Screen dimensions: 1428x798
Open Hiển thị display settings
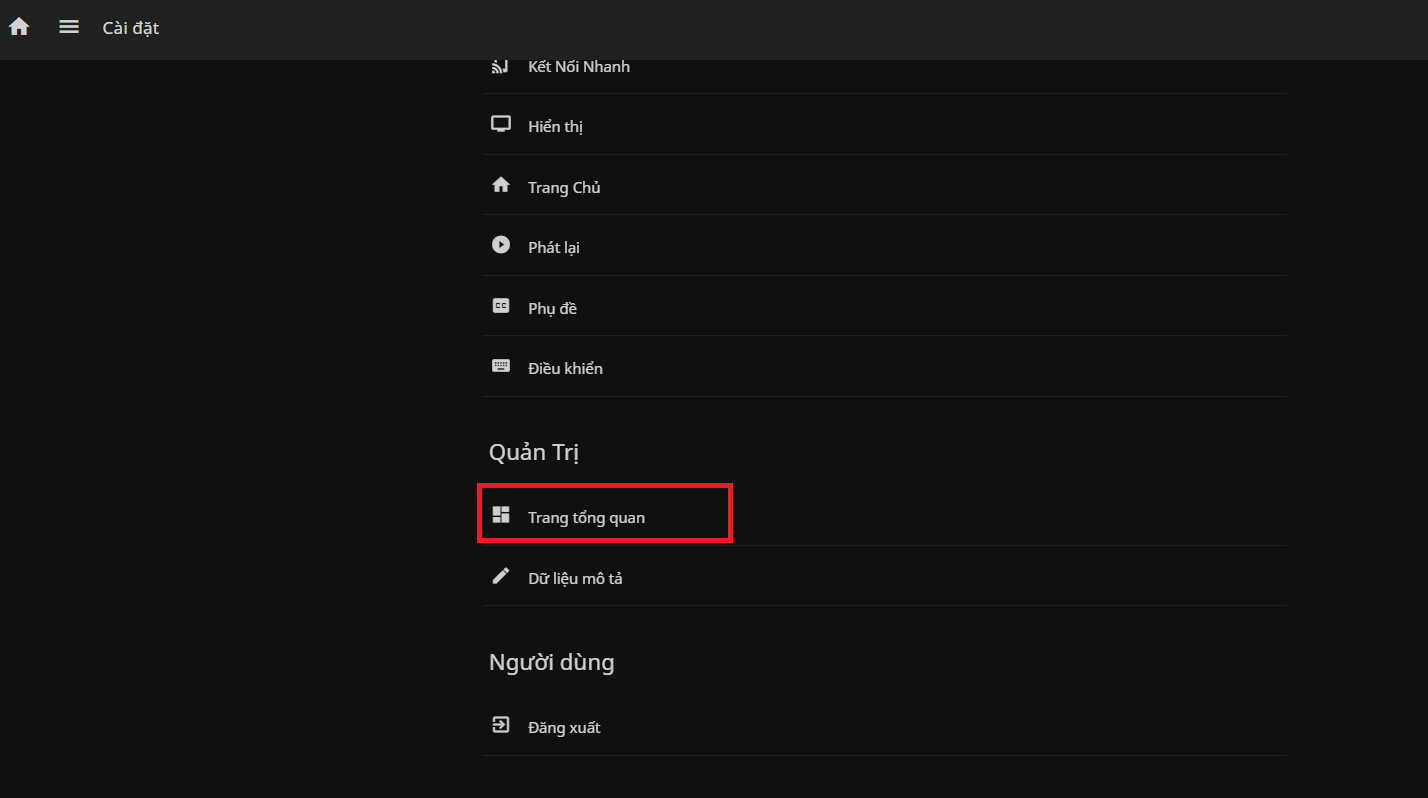pyautogui.click(x=885, y=125)
